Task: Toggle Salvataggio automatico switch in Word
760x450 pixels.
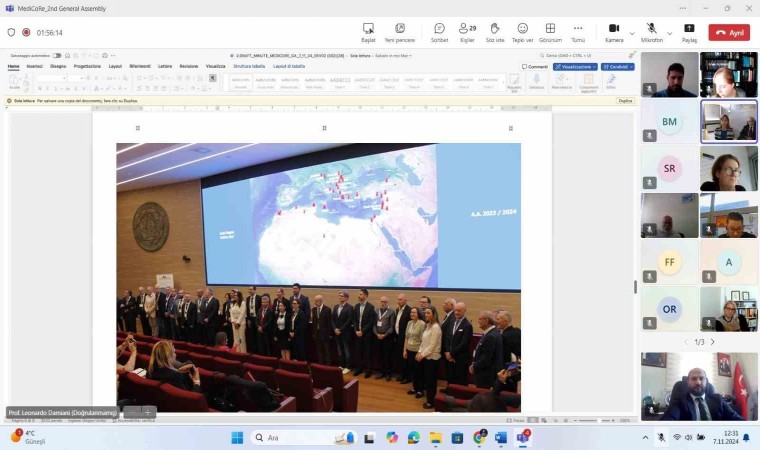Action: coord(57,56)
